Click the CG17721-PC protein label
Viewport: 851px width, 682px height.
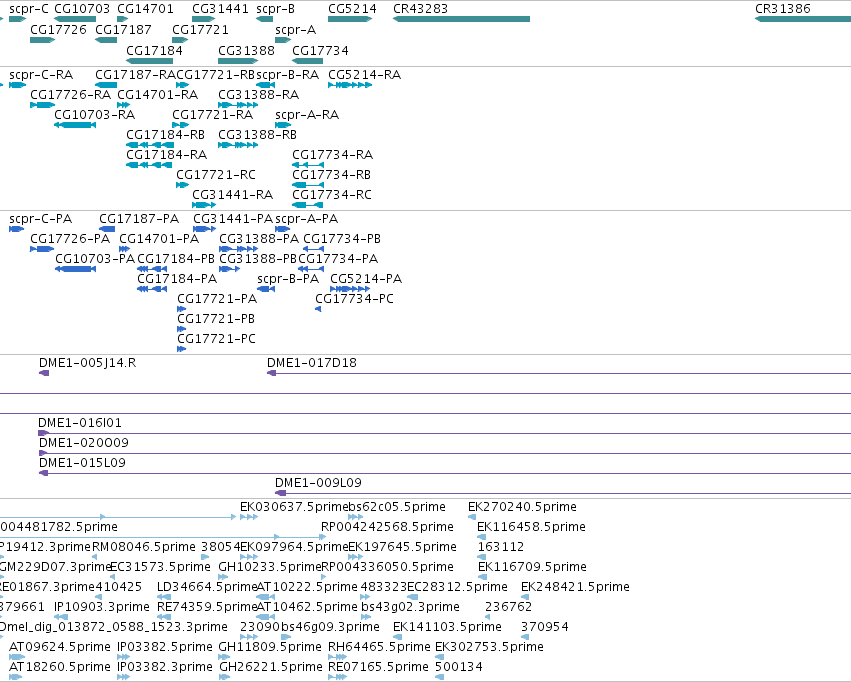[x=217, y=339]
